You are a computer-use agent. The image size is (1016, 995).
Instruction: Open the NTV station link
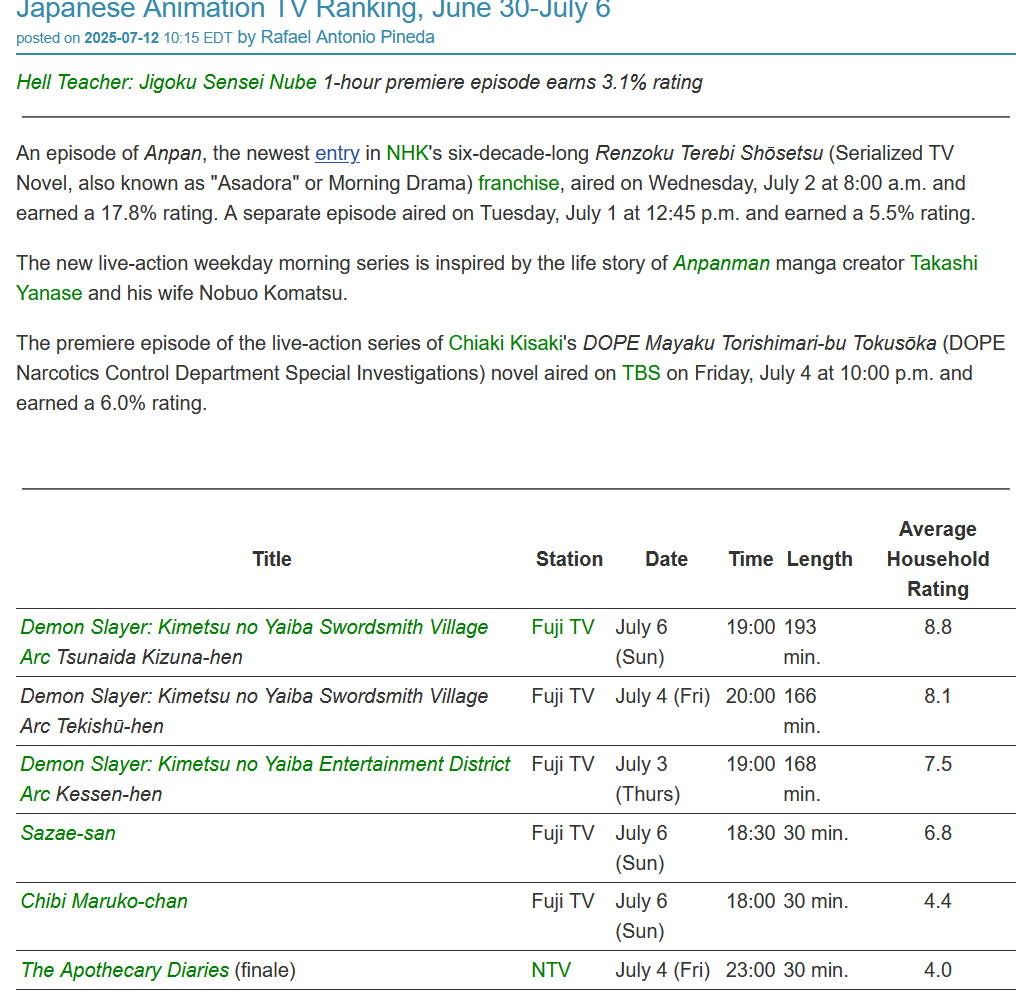tap(551, 970)
